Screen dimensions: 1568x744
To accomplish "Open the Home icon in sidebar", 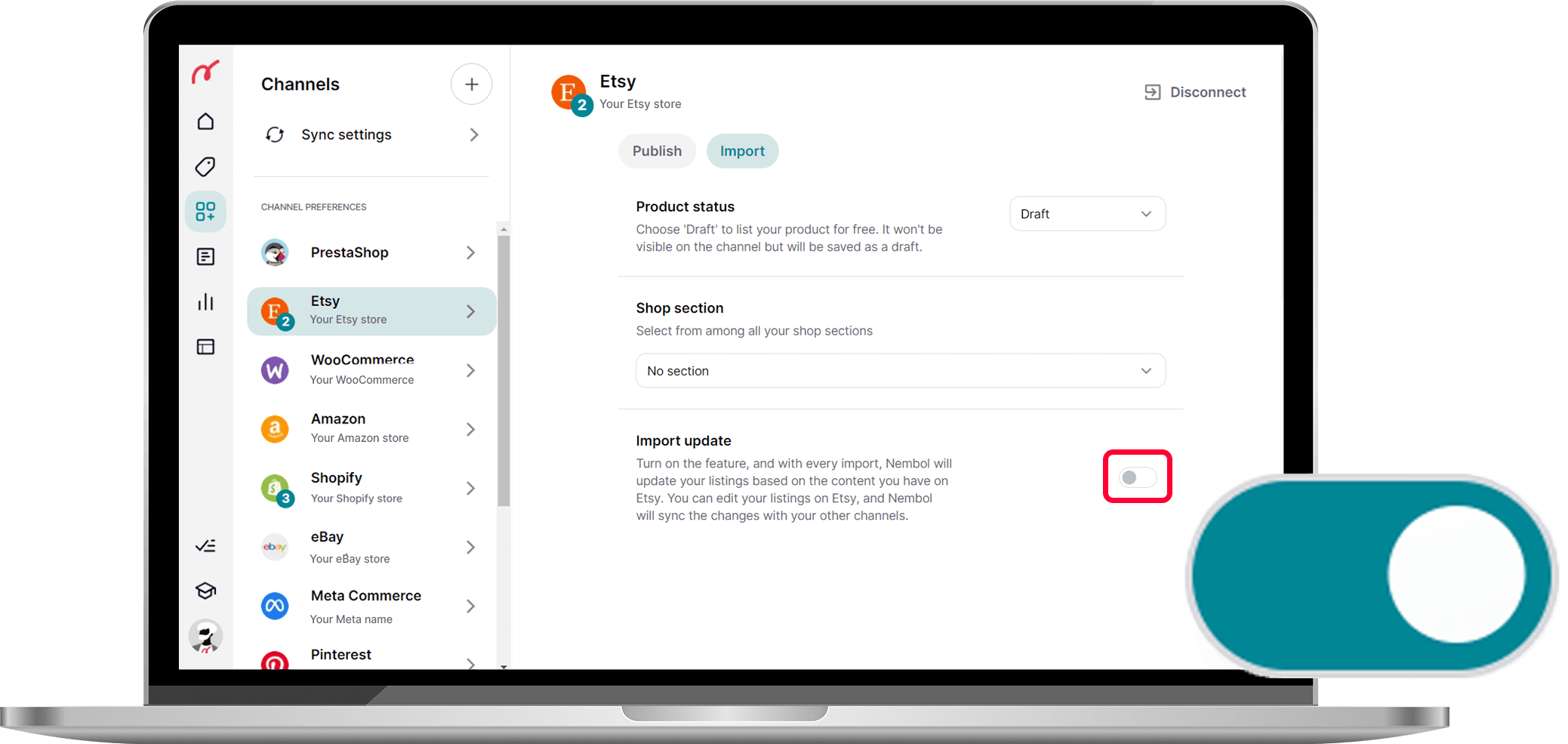I will coord(205,122).
